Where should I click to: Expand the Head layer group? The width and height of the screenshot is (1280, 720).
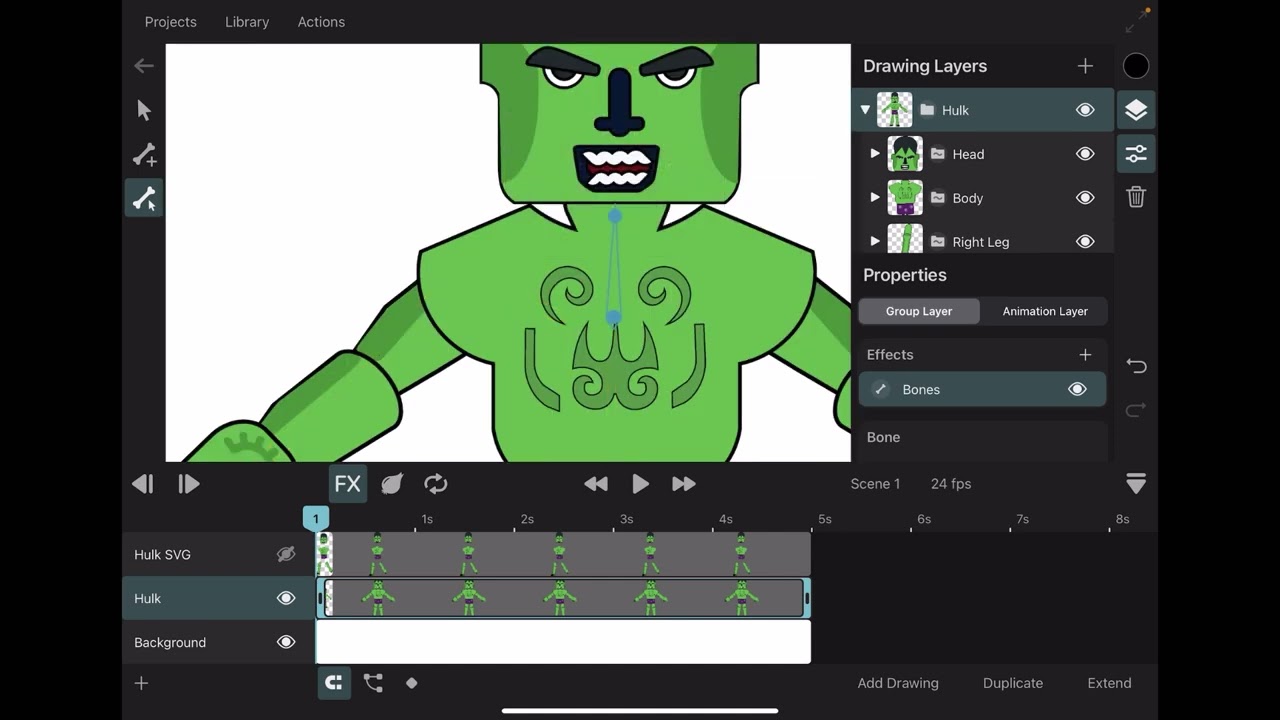pyautogui.click(x=875, y=154)
